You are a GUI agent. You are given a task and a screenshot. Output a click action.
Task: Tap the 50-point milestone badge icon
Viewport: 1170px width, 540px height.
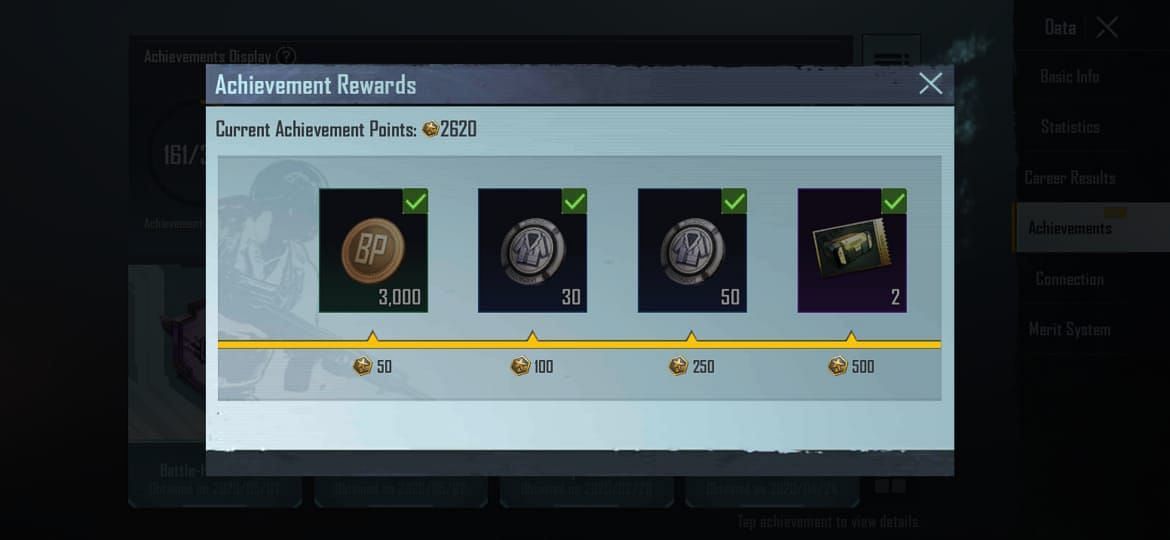363,366
